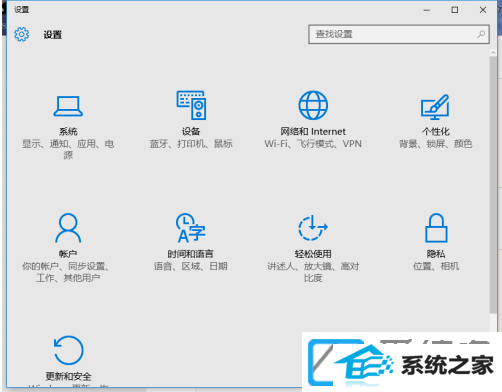Open the 隐私 padlock icon
The width and height of the screenshot is (502, 392).
pos(436,228)
